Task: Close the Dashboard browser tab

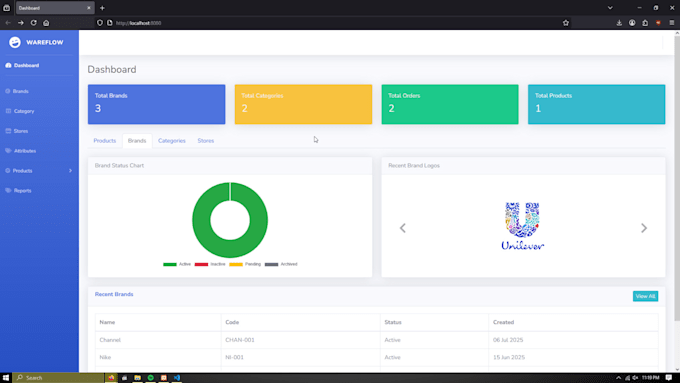Action: [x=88, y=8]
